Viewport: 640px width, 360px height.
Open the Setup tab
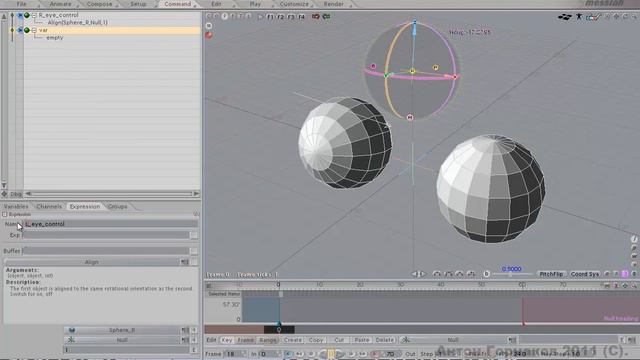[138, 4]
